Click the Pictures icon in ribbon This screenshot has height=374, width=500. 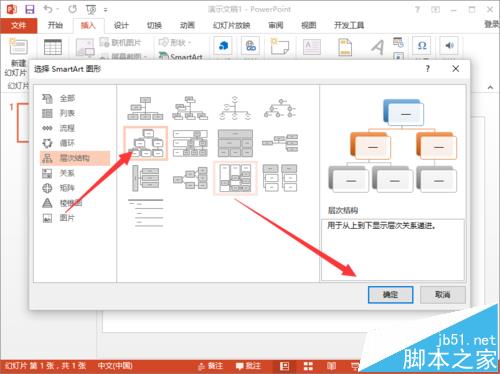[85, 48]
